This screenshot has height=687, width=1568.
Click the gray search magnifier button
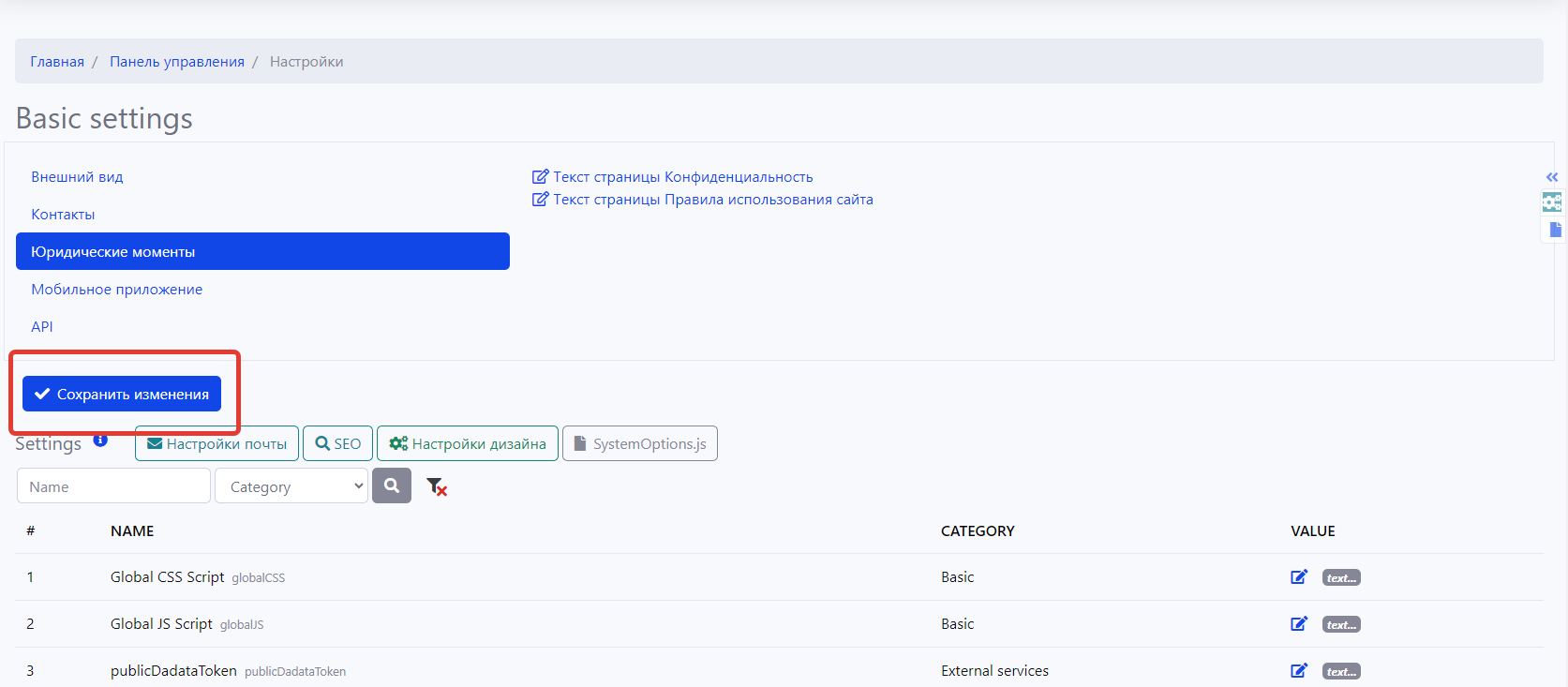pos(392,485)
